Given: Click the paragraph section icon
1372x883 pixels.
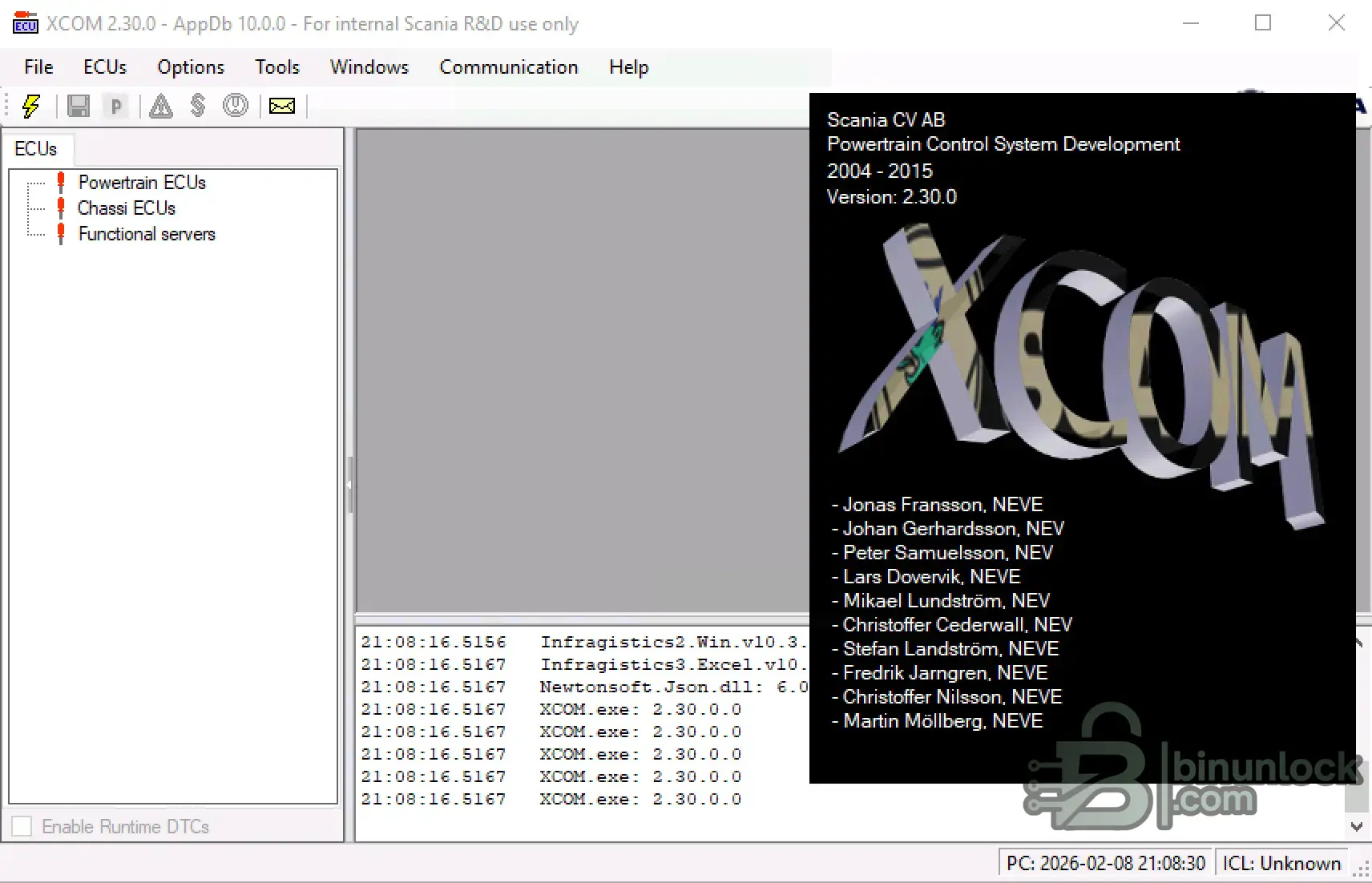Looking at the screenshot, I should pyautogui.click(x=198, y=106).
